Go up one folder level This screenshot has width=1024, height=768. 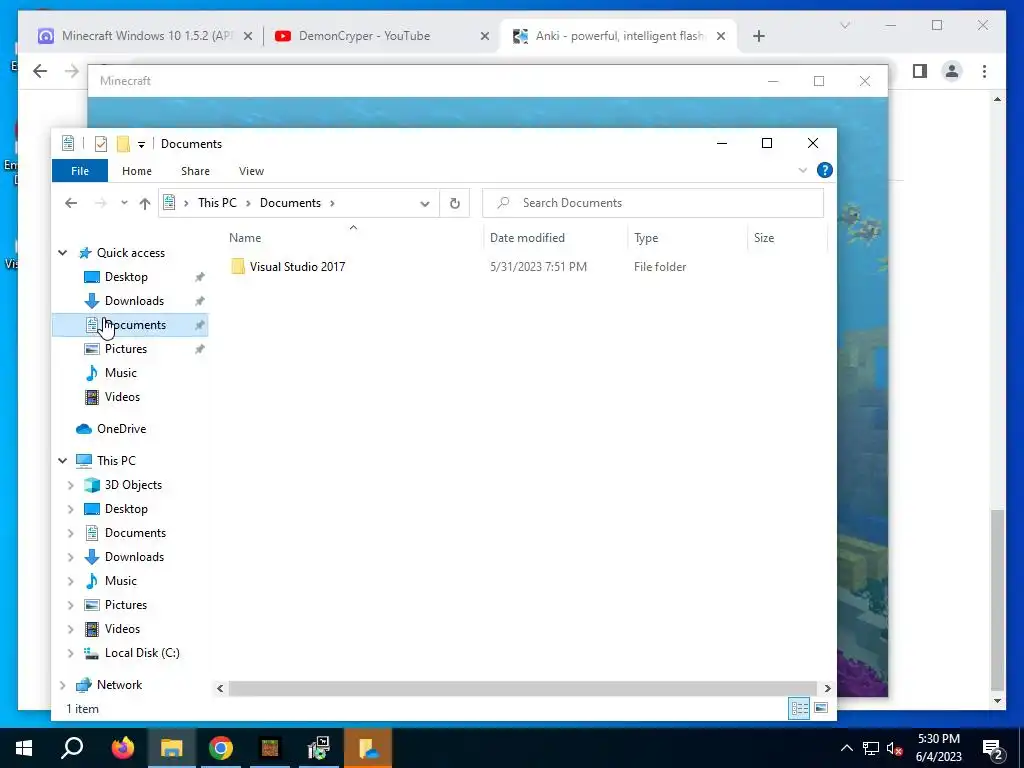click(145, 203)
